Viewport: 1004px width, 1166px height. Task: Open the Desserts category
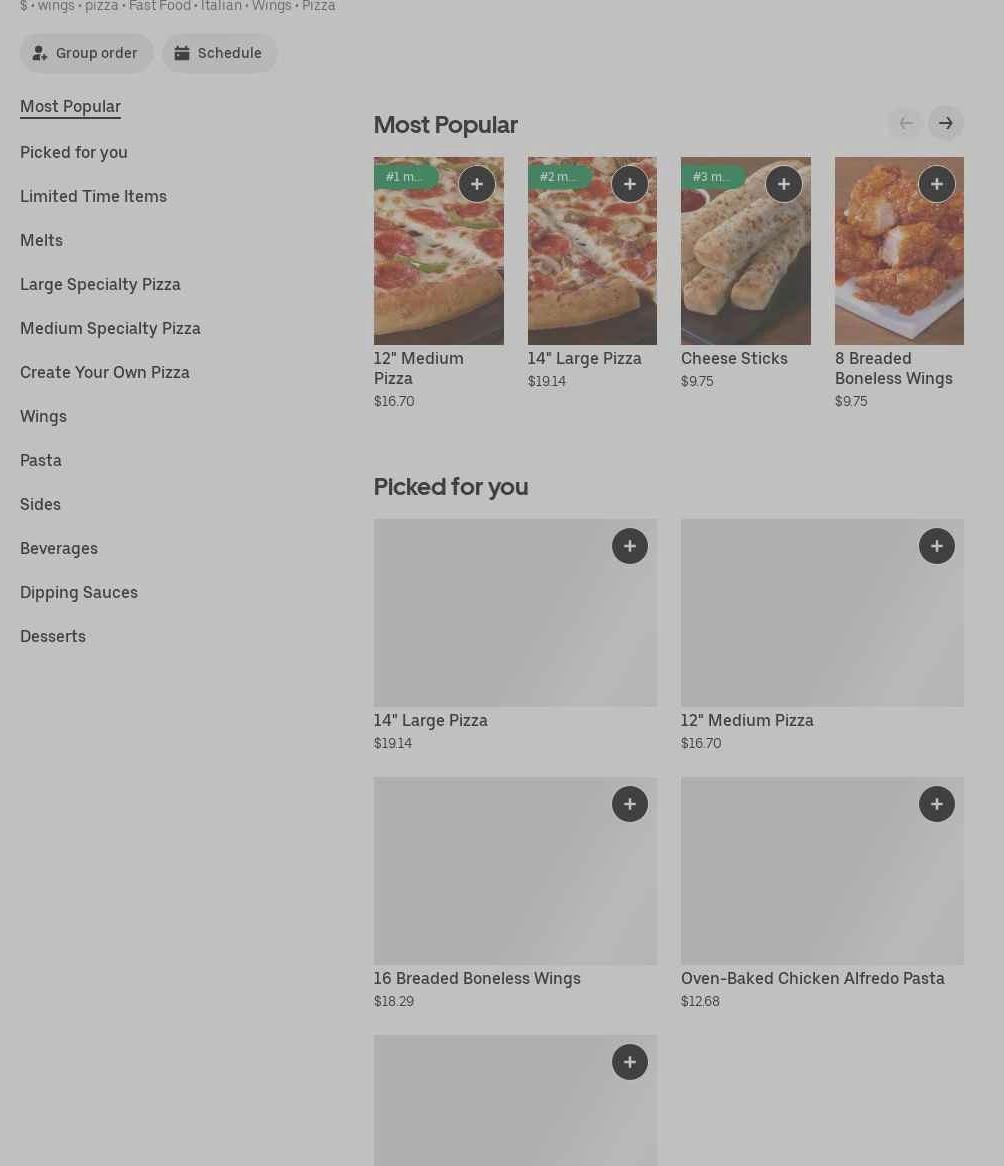click(x=53, y=636)
